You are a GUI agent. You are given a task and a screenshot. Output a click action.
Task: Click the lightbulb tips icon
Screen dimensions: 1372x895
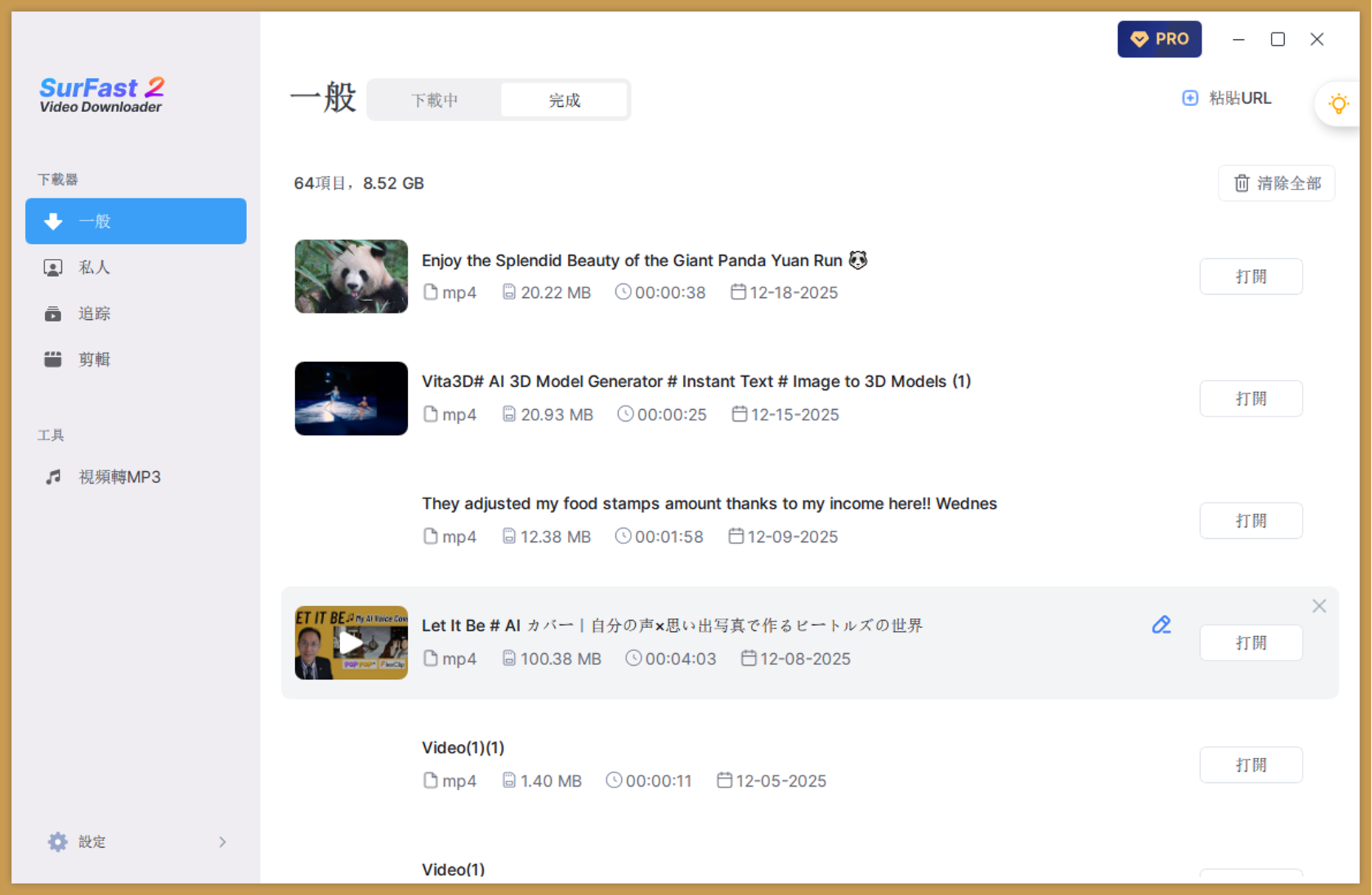[1338, 104]
